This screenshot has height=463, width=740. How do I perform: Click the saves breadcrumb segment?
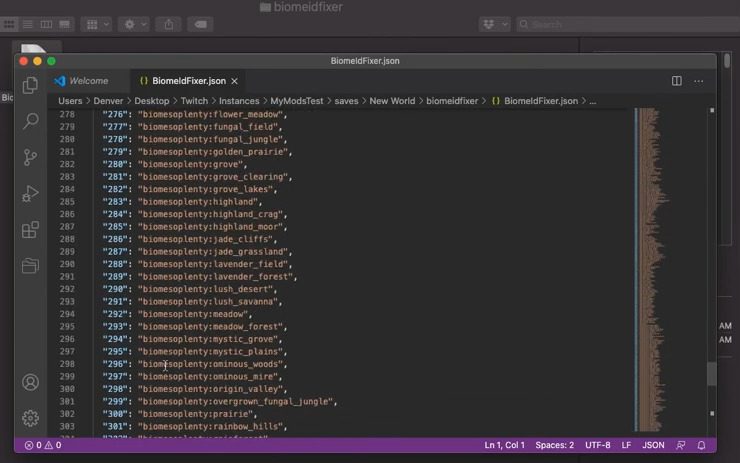pos(346,101)
